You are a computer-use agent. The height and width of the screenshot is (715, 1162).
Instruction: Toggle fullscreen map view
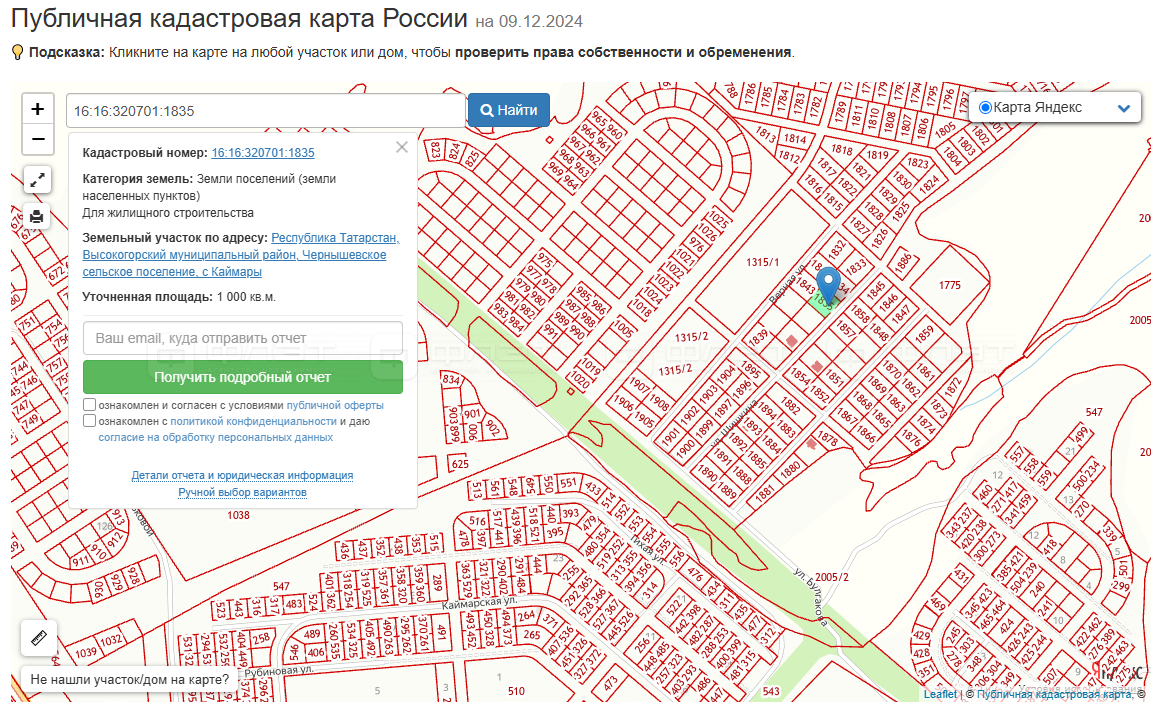coord(37,180)
